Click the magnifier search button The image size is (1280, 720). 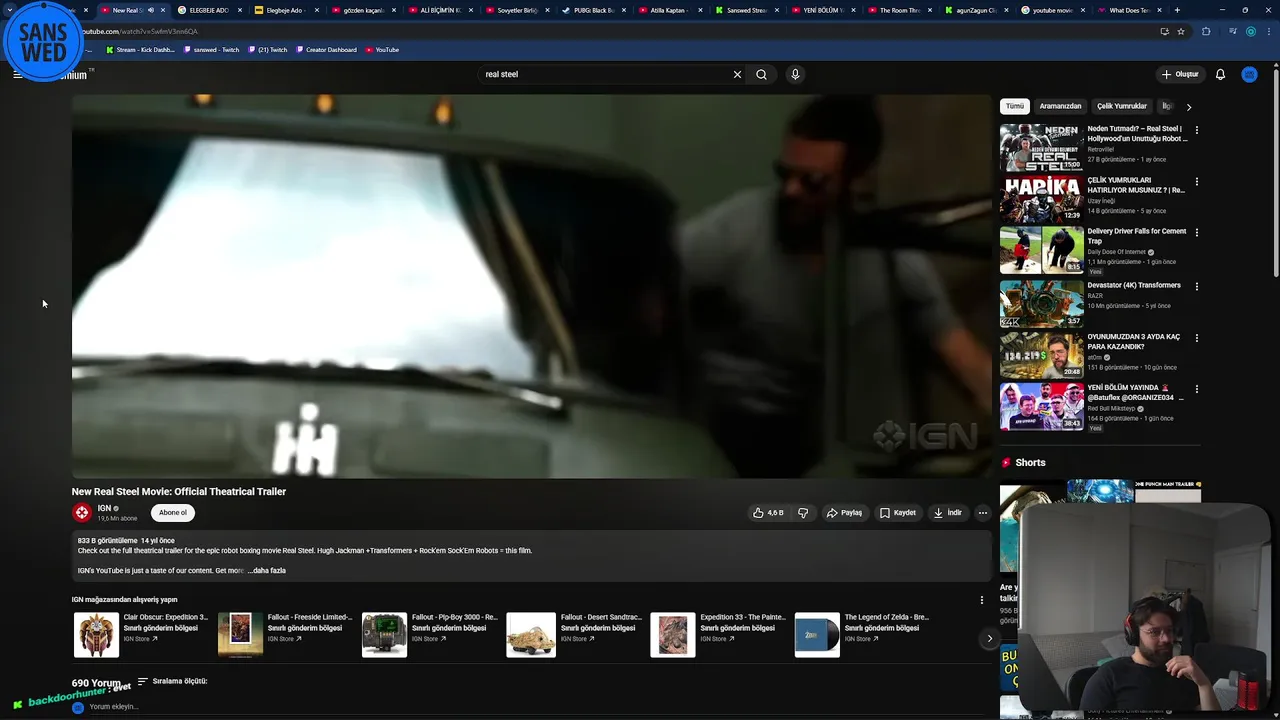click(x=761, y=74)
